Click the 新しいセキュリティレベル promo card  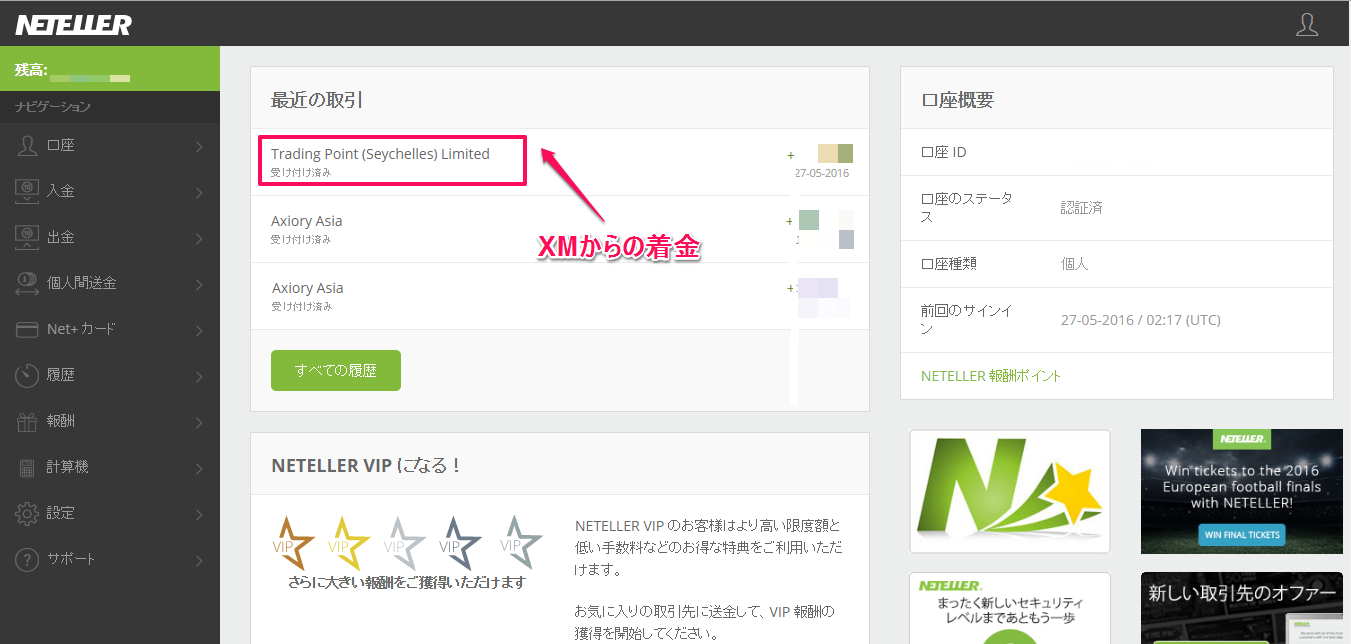click(1010, 608)
